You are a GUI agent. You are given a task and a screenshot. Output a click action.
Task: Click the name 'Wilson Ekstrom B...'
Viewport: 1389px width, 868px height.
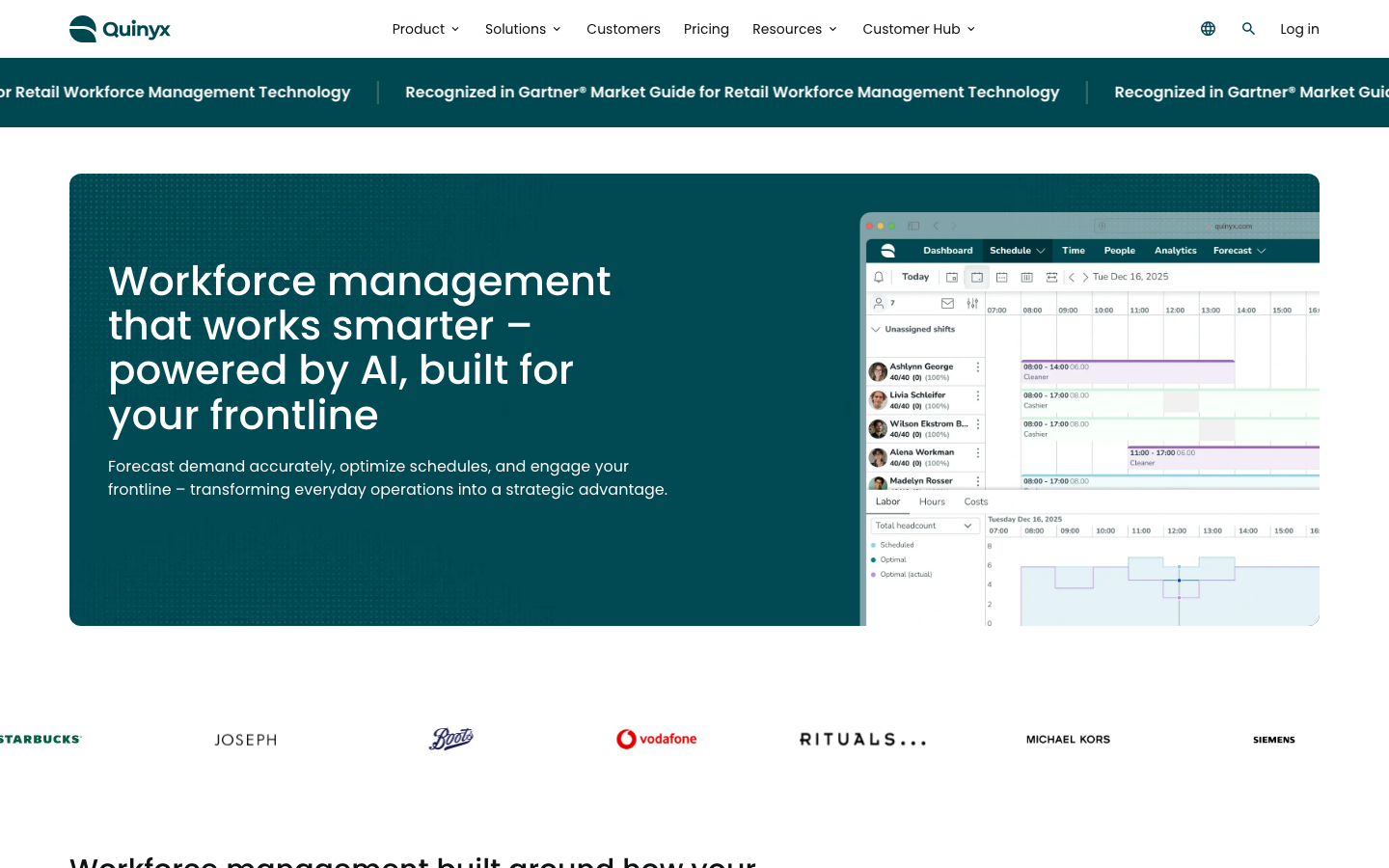[x=929, y=423]
